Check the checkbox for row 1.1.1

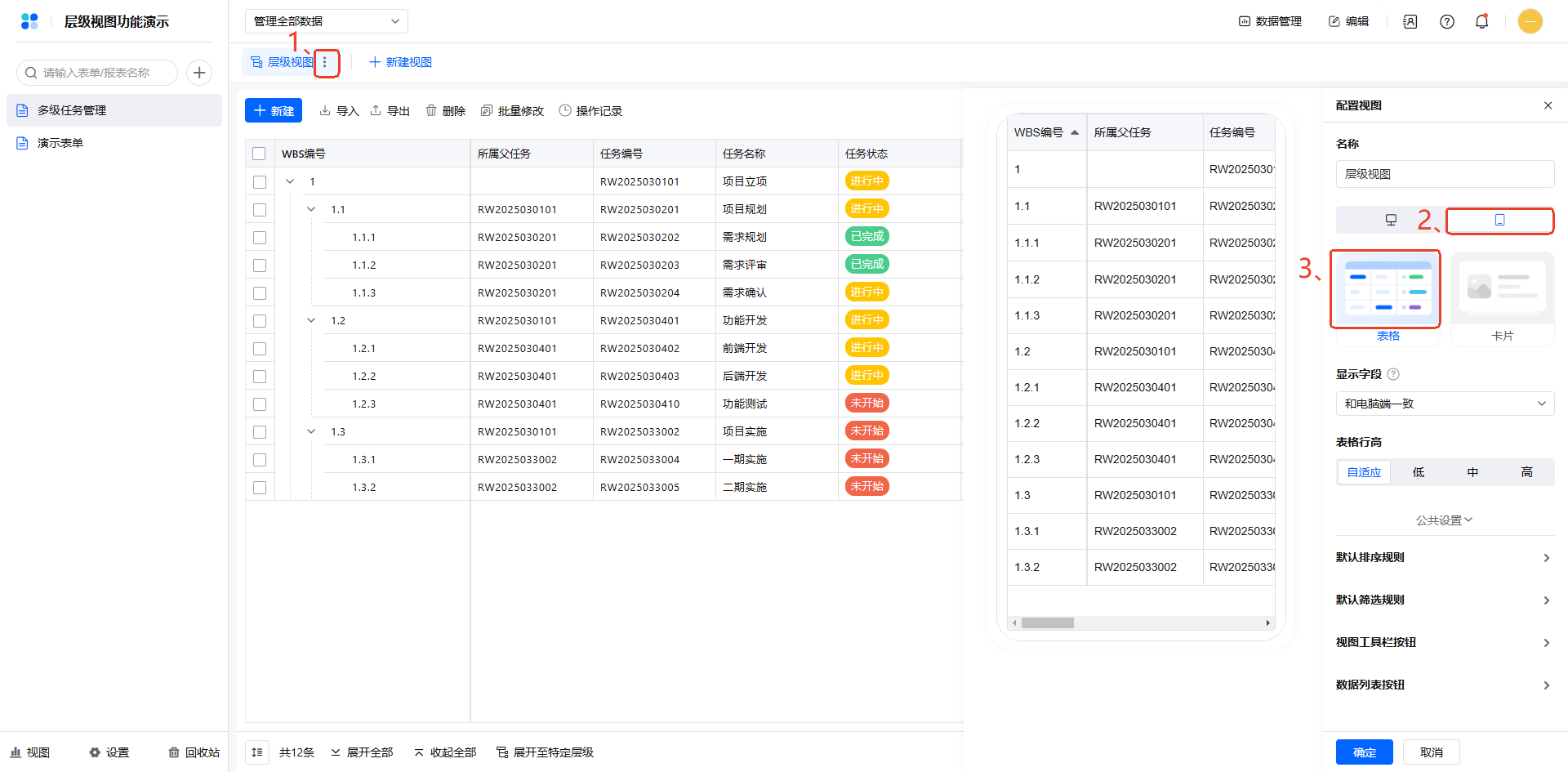click(260, 238)
